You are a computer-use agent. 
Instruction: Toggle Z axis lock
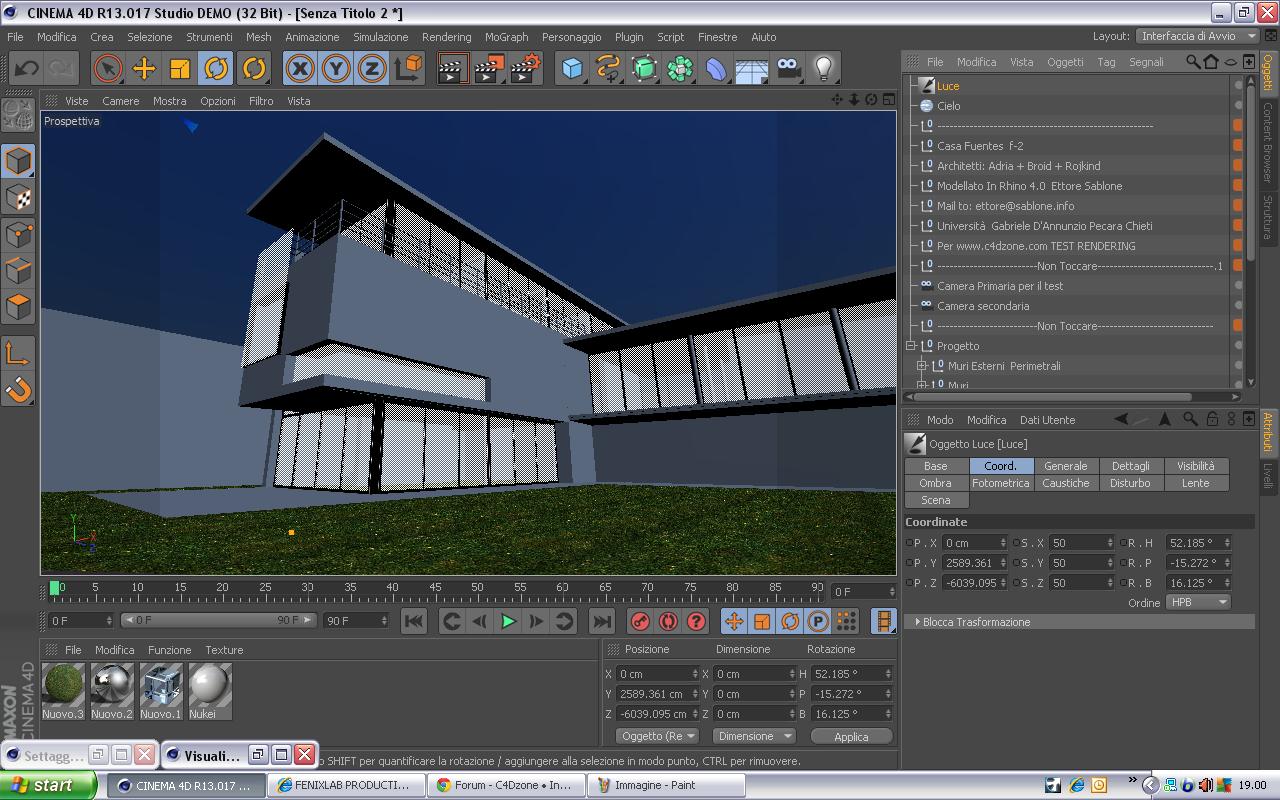371,68
